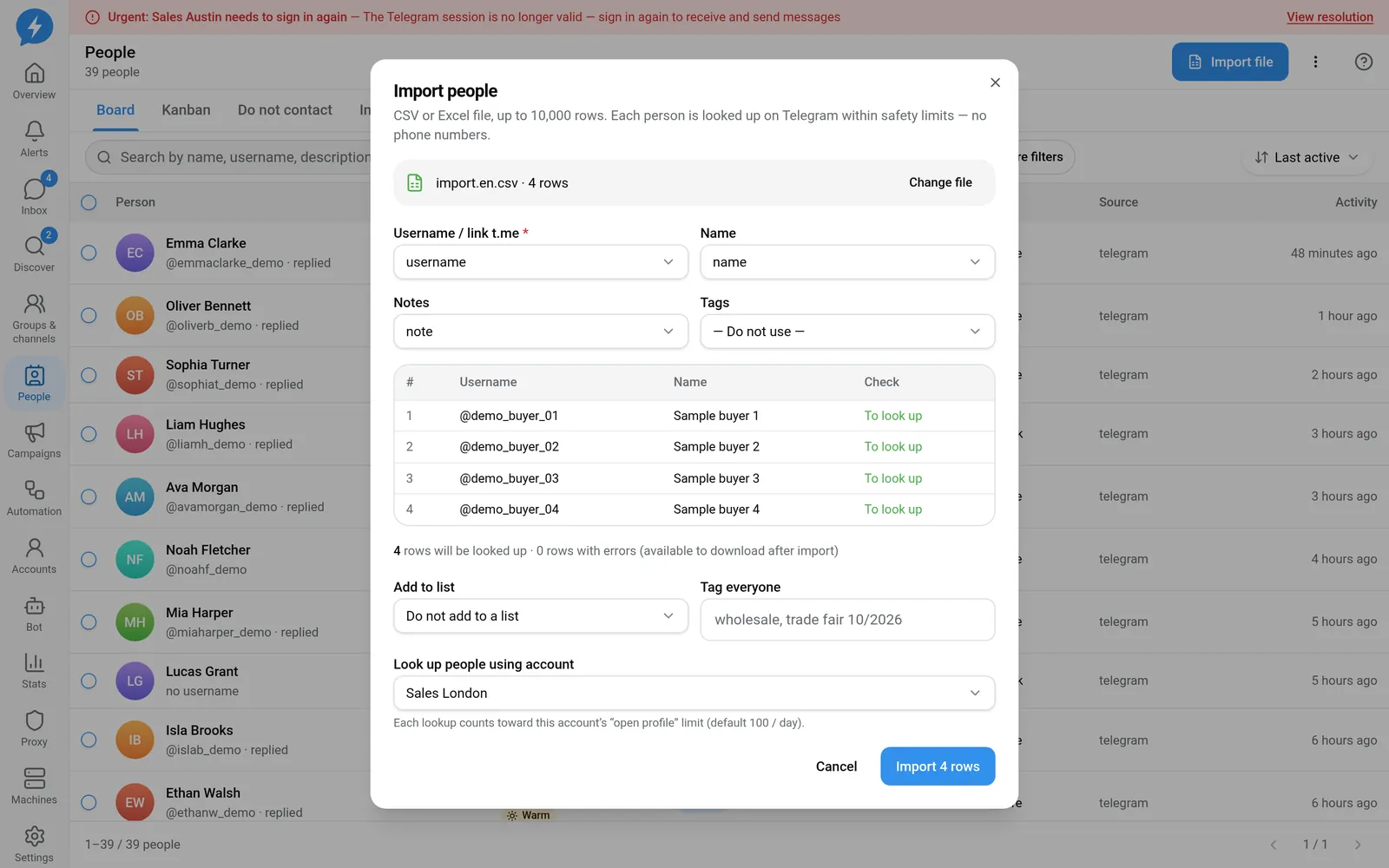Screen dimensions: 1389x868
Task: Click the filters button
Action: [1045, 157]
